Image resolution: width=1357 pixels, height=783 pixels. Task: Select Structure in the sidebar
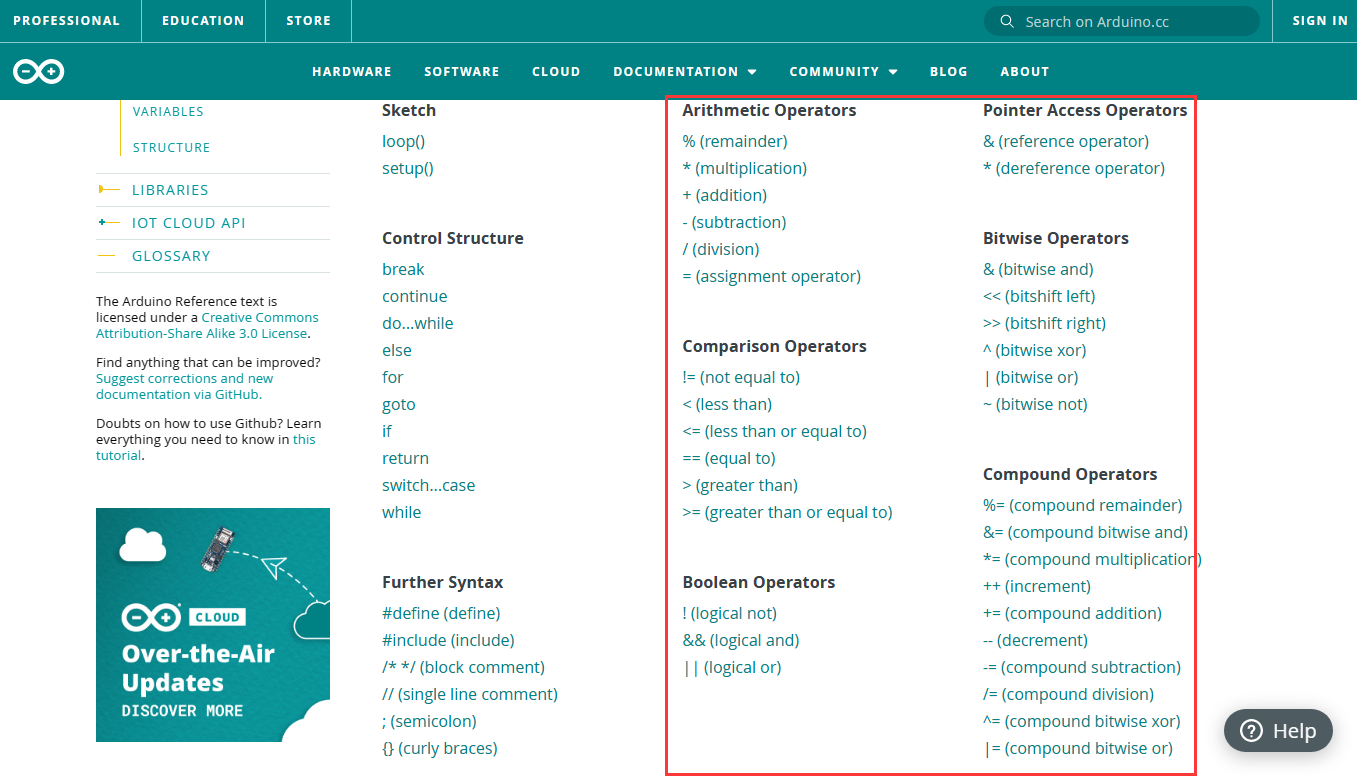[x=171, y=147]
